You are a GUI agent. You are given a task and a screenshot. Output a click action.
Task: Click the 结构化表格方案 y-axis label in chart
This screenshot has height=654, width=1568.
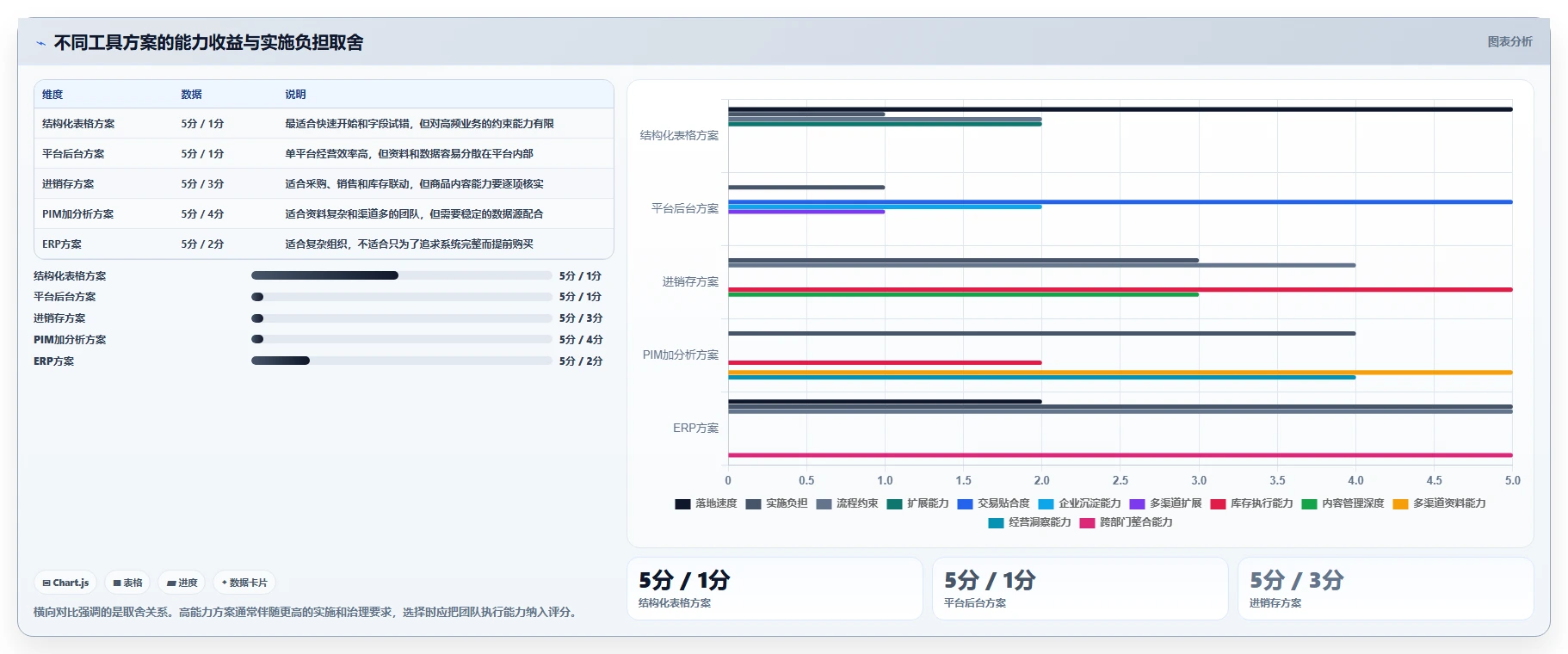[679, 136]
